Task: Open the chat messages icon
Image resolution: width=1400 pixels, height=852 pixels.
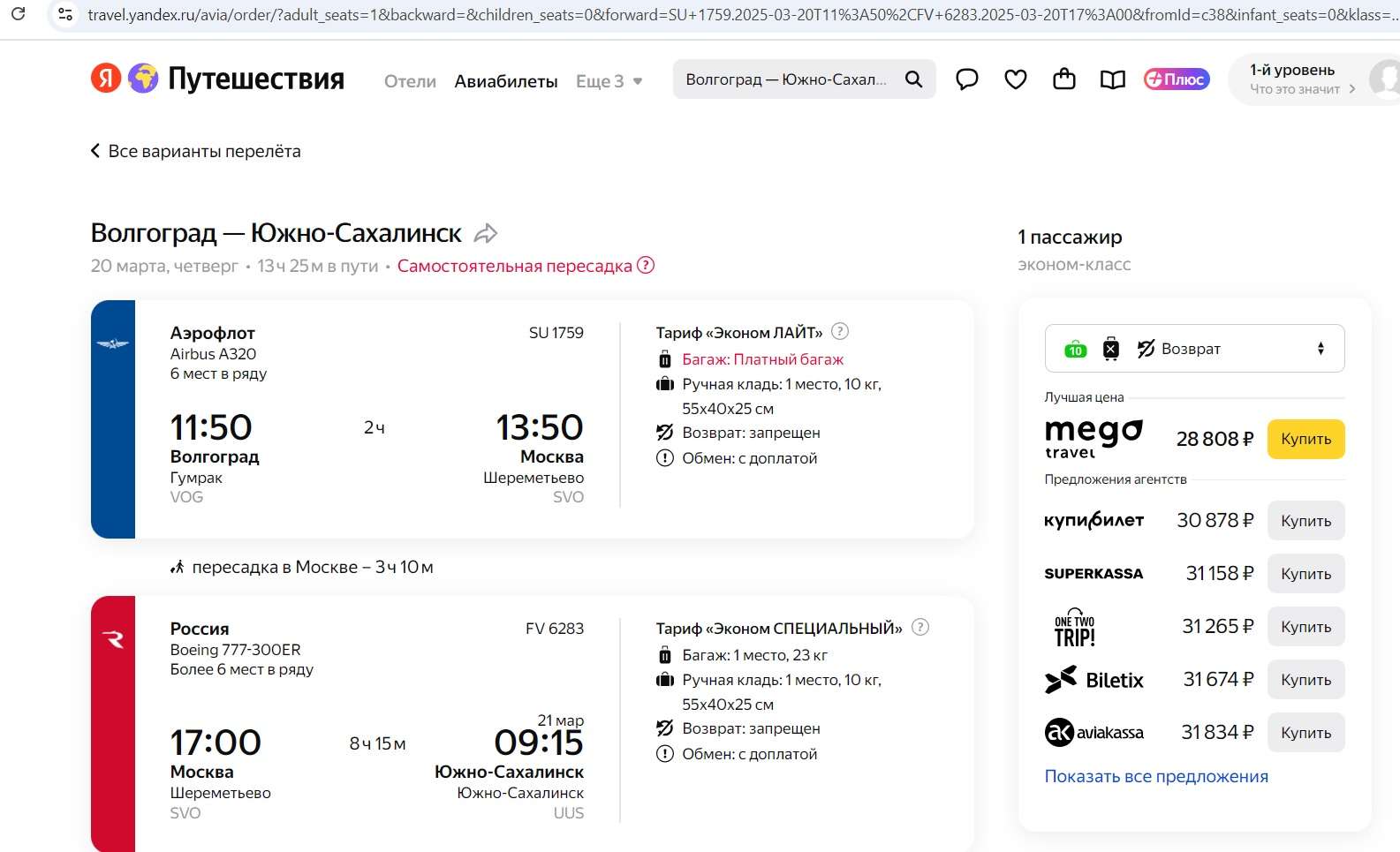Action: pyautogui.click(x=967, y=79)
